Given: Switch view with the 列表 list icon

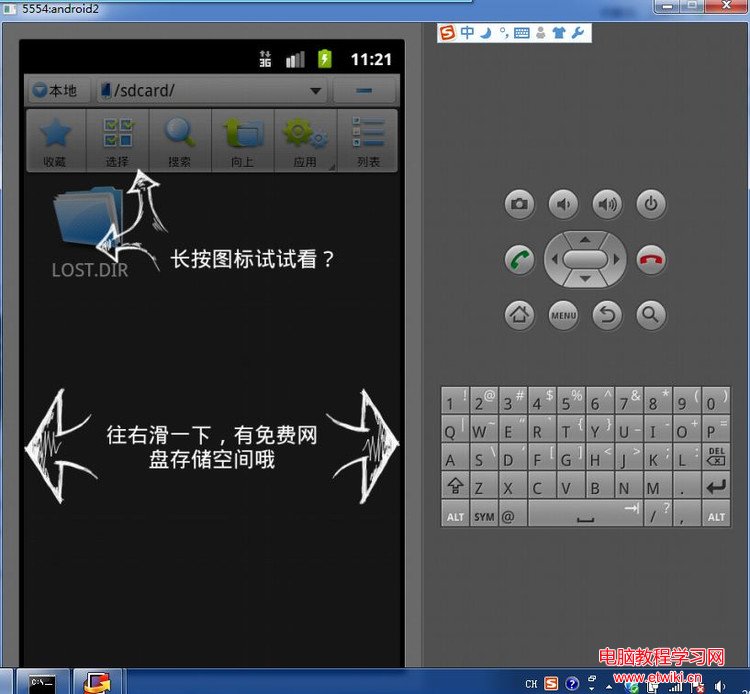Looking at the screenshot, I should [x=368, y=141].
